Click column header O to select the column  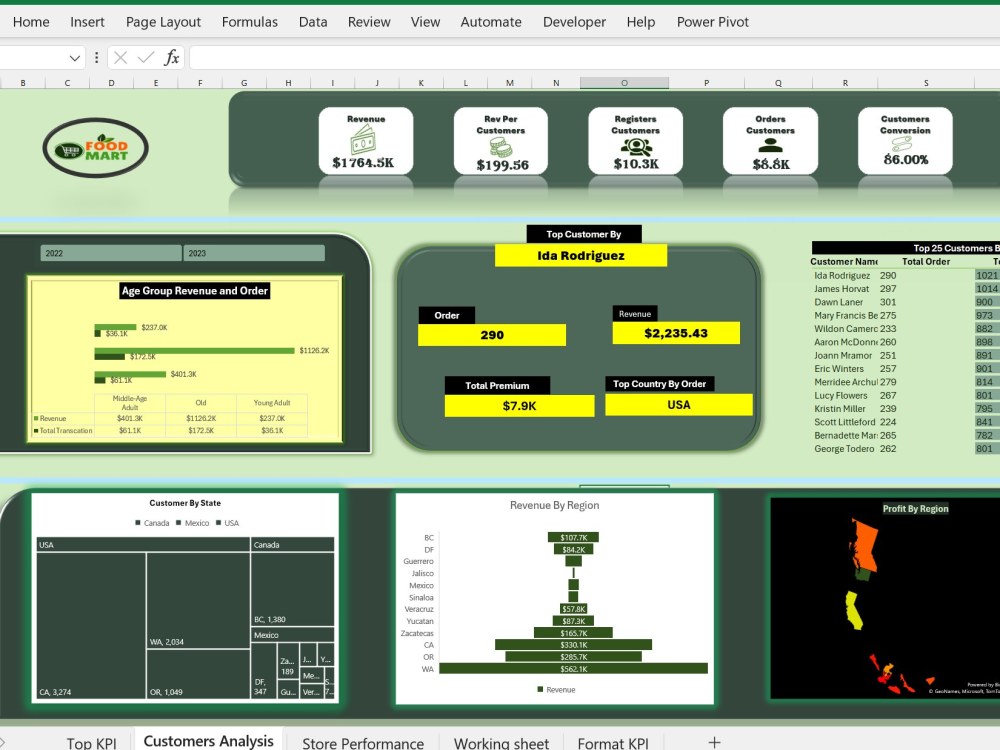(624, 83)
